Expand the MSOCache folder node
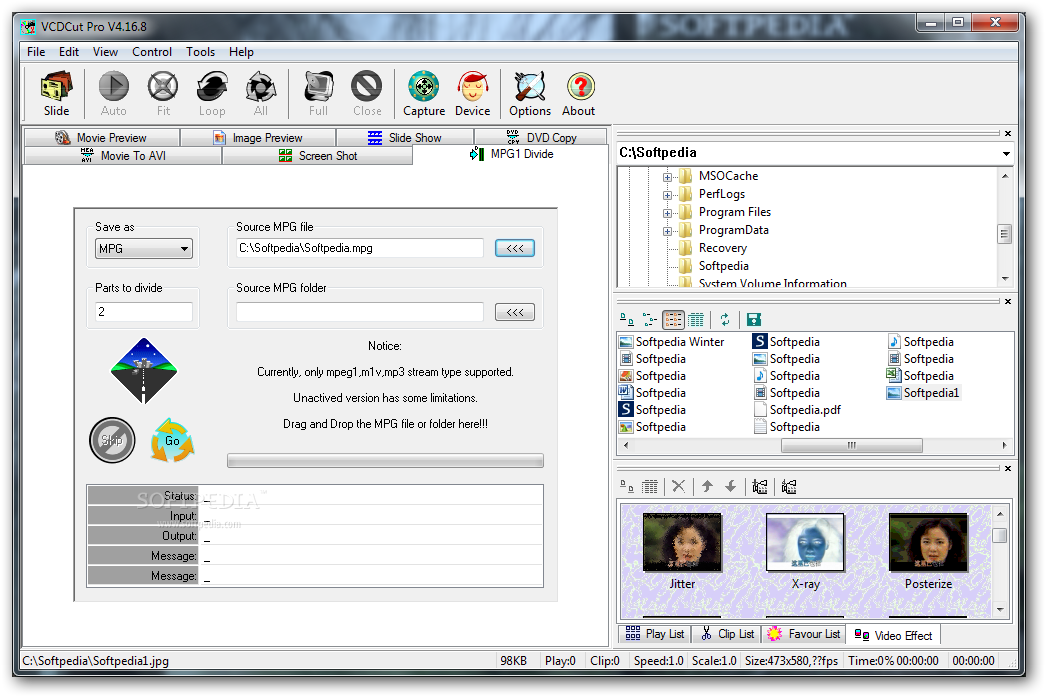The image size is (1046, 697). (666, 177)
